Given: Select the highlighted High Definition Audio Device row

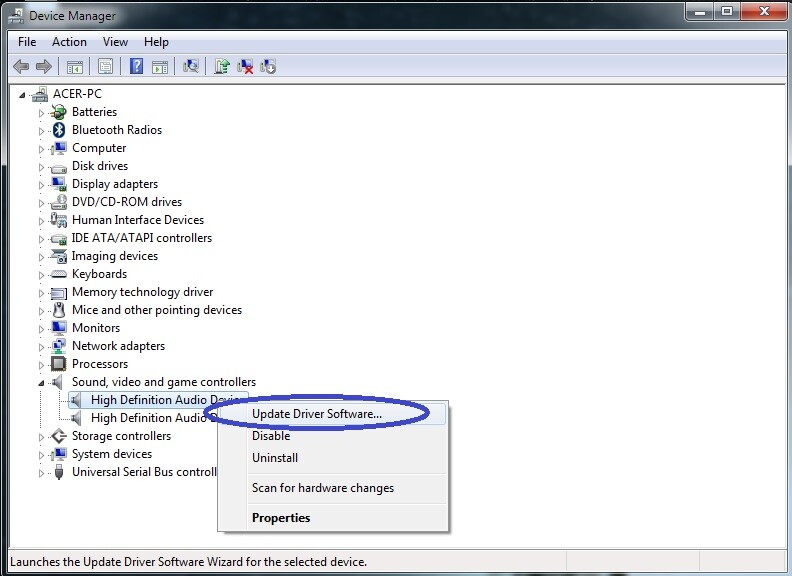Looking at the screenshot, I should (x=158, y=400).
